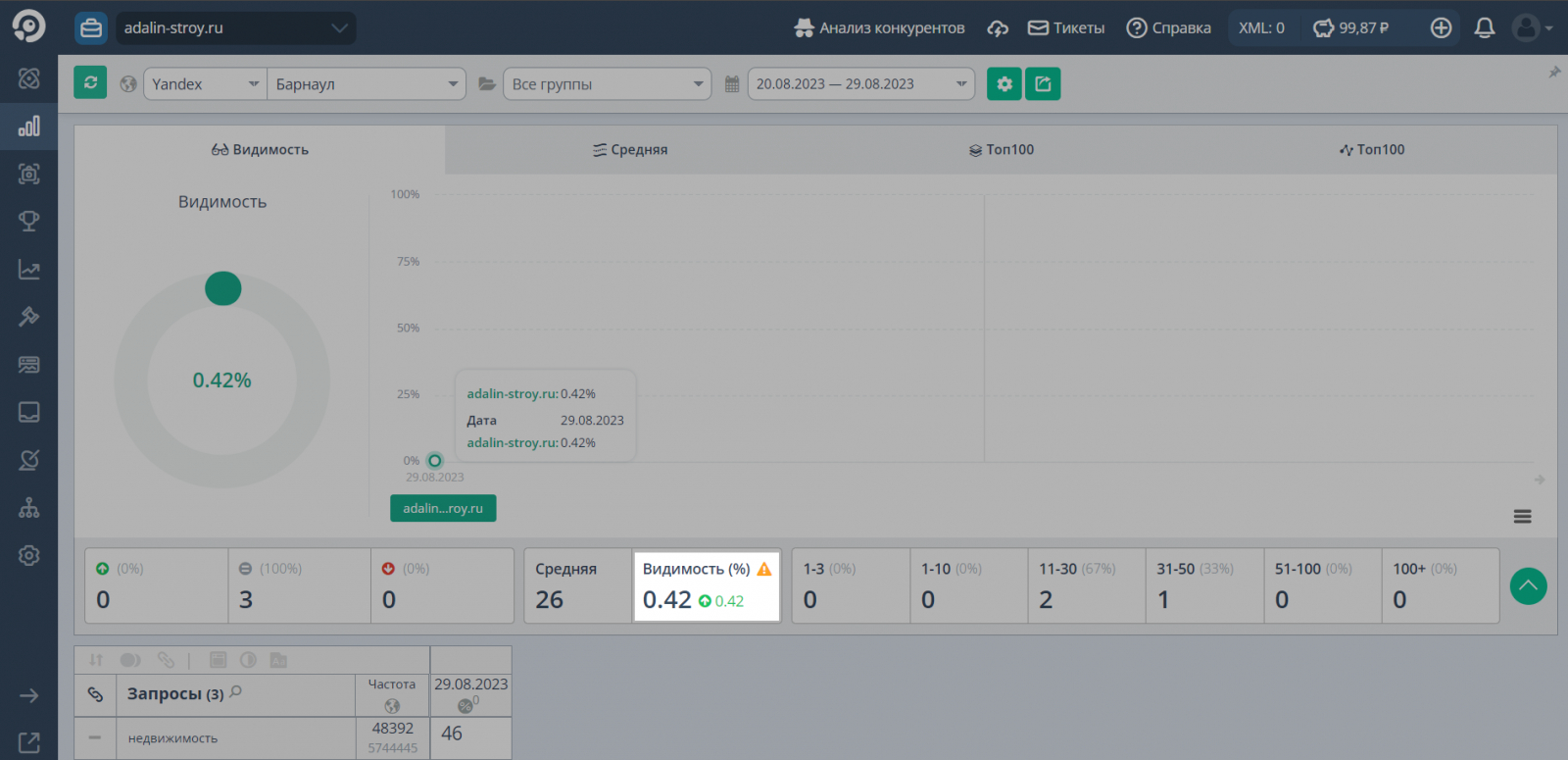1568x760 pixels.
Task: Open the settings gear in sidebar
Action: click(x=29, y=555)
